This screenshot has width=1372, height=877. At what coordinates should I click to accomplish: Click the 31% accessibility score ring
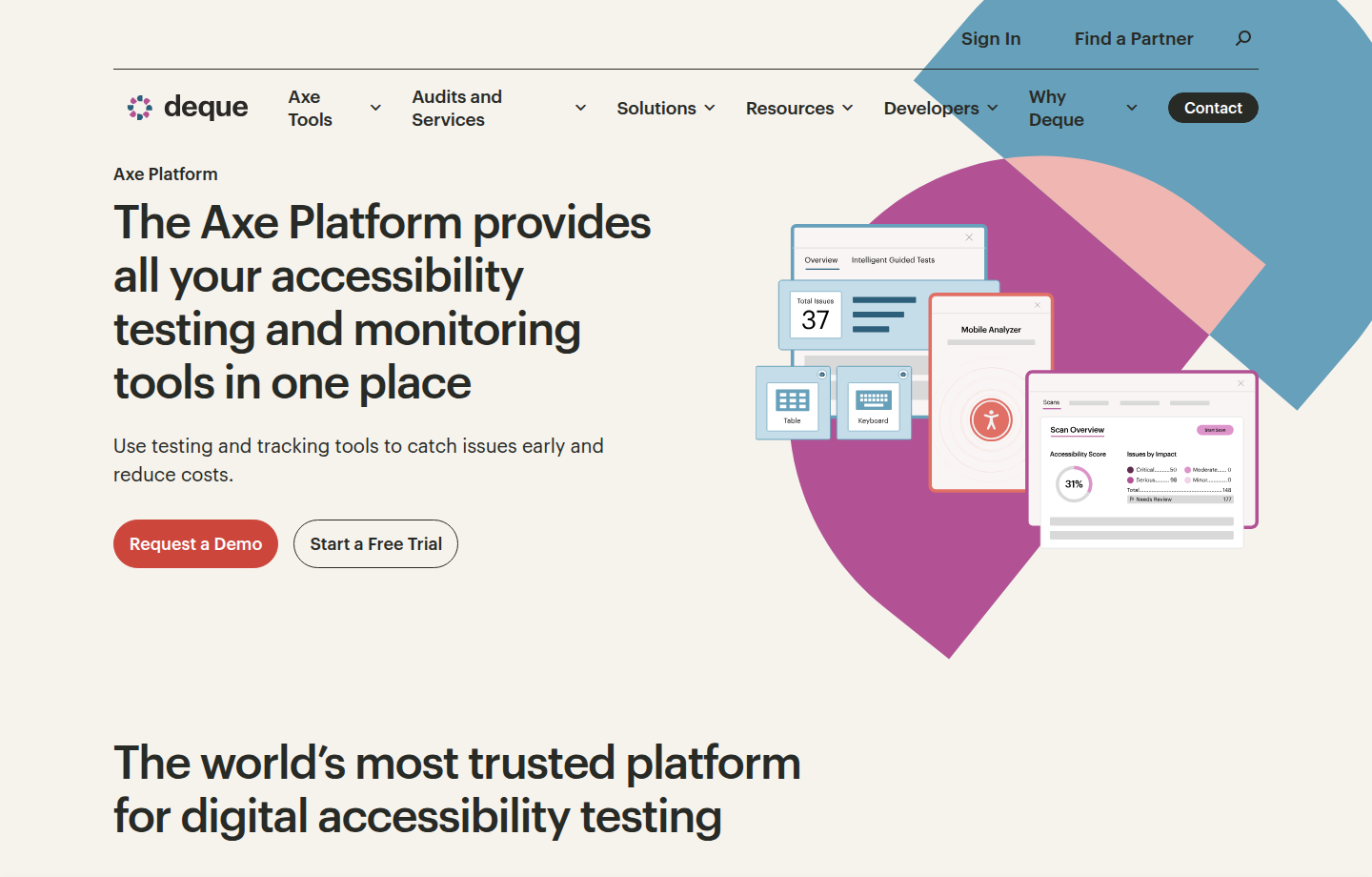(1074, 484)
